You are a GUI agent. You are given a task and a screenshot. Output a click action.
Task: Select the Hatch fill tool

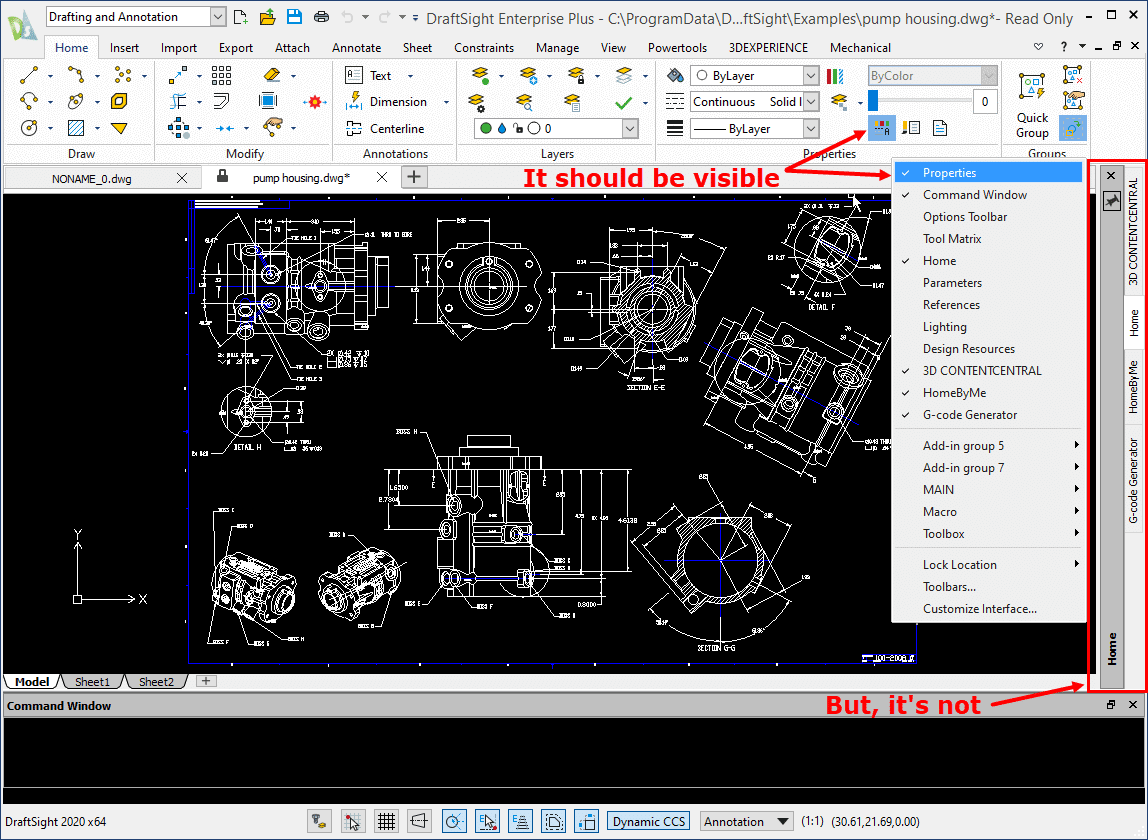[x=76, y=128]
